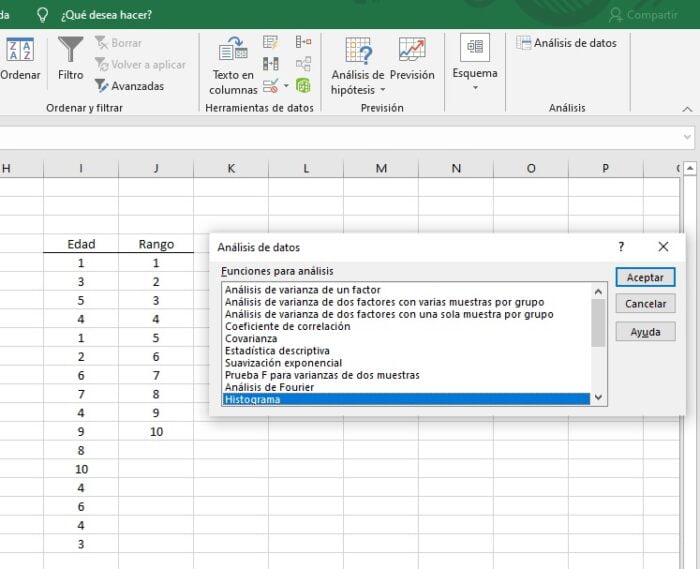Open Análisis de hipótesis menu
Screen dimensions: 700x569
click(x=358, y=66)
